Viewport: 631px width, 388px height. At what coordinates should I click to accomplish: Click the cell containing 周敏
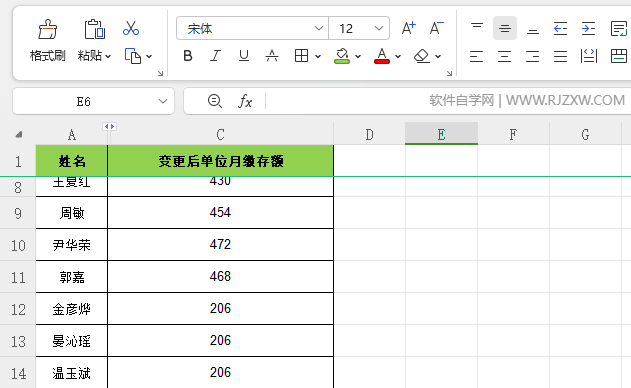[x=72, y=213]
